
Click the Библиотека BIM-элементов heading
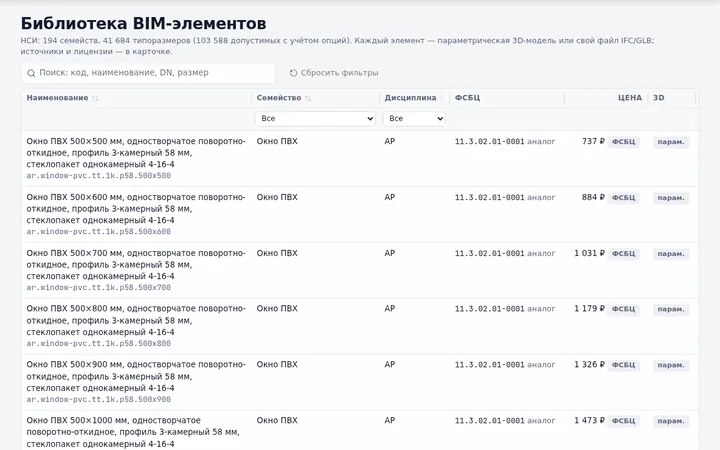(x=143, y=23)
